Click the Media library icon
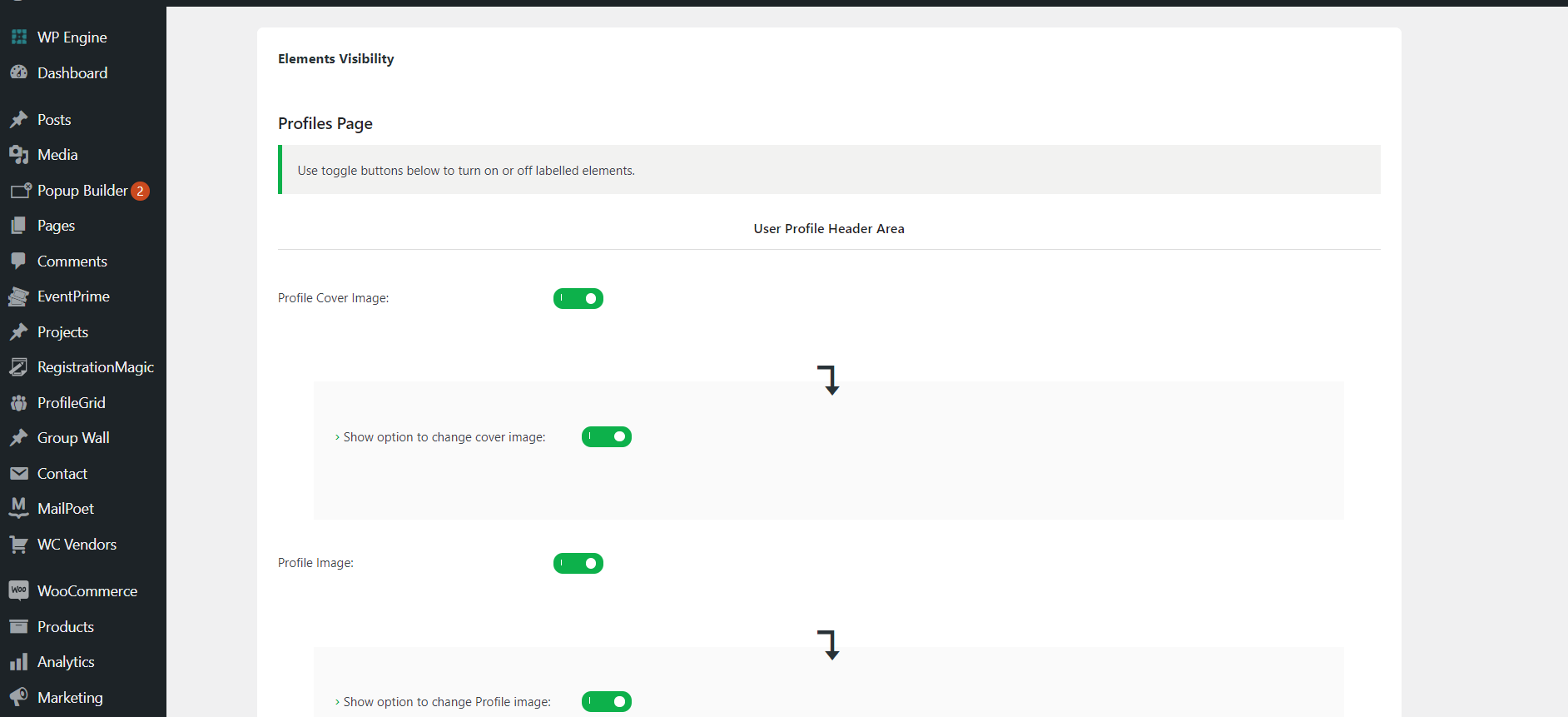Screen dimensions: 1568x717 pos(18,155)
